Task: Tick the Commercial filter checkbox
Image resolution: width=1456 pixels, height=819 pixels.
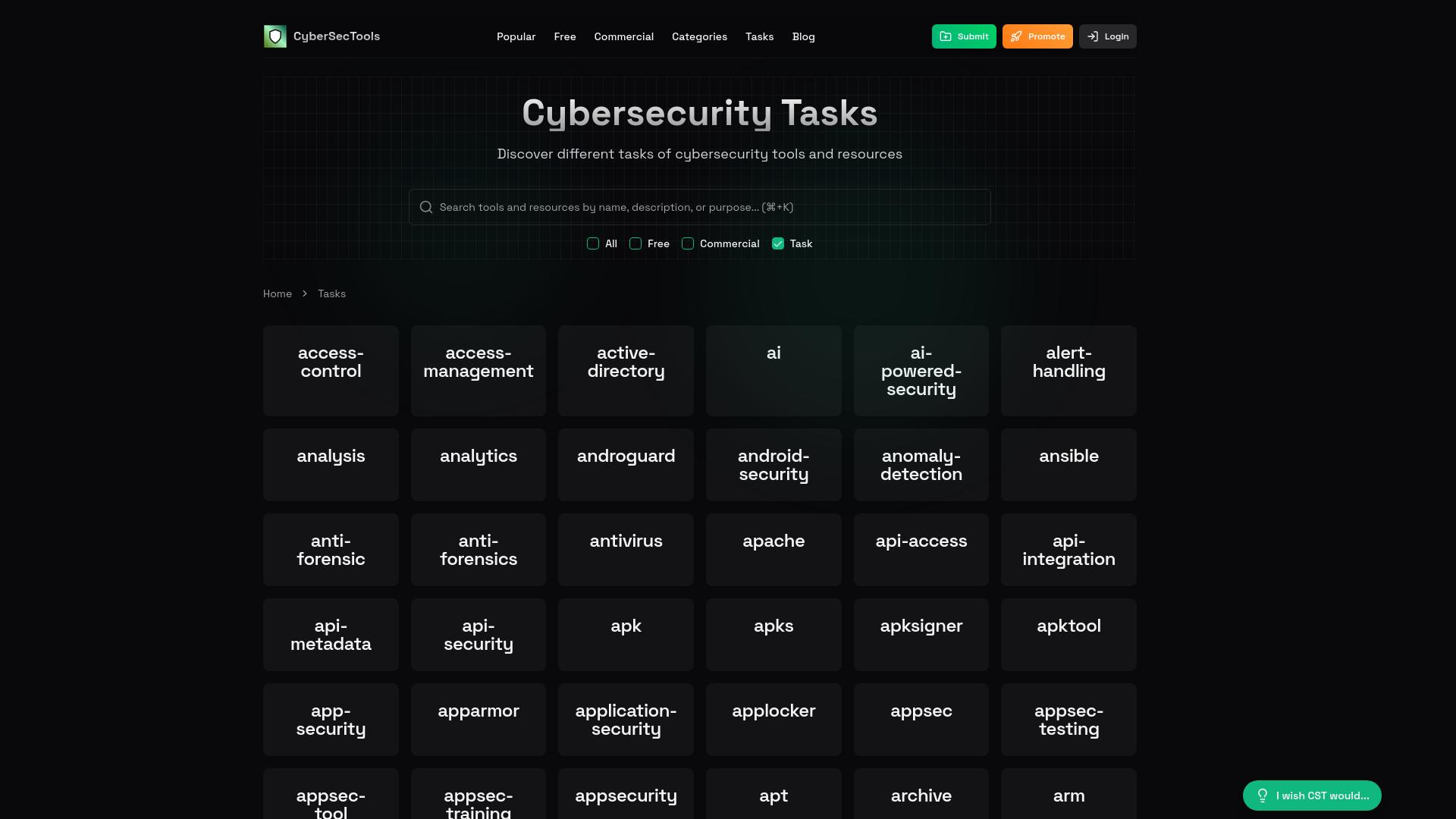Action: pos(688,243)
